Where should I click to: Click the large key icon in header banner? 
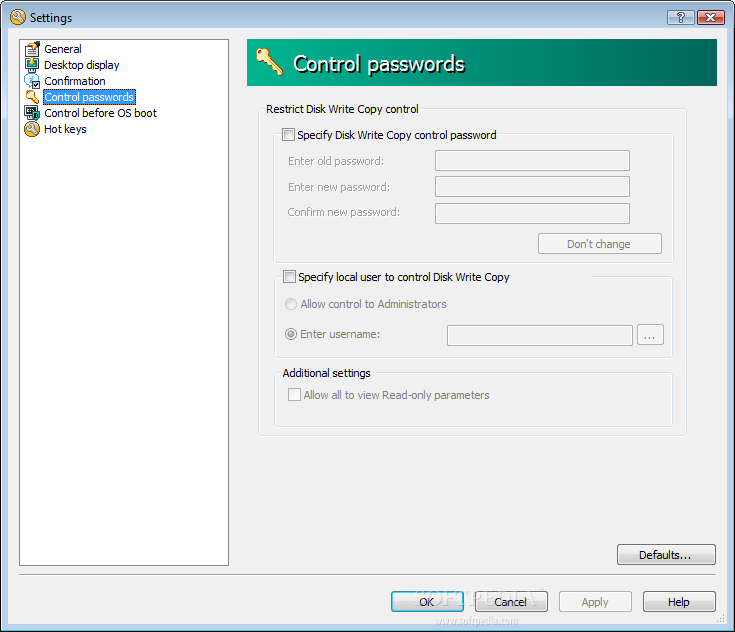pyautogui.click(x=270, y=62)
